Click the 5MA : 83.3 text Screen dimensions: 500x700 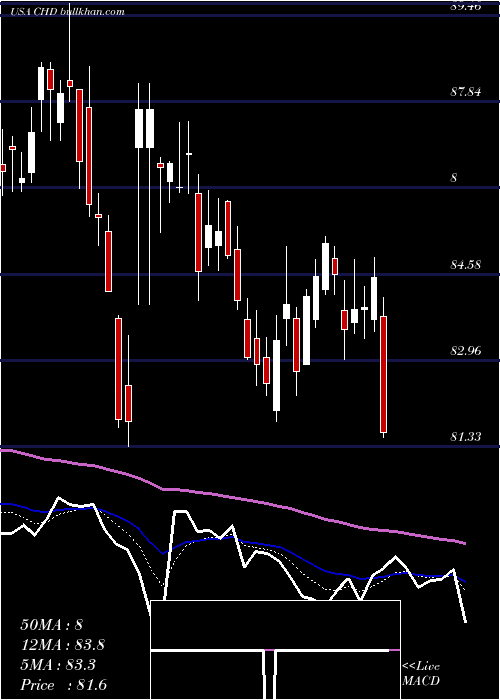click(59, 665)
